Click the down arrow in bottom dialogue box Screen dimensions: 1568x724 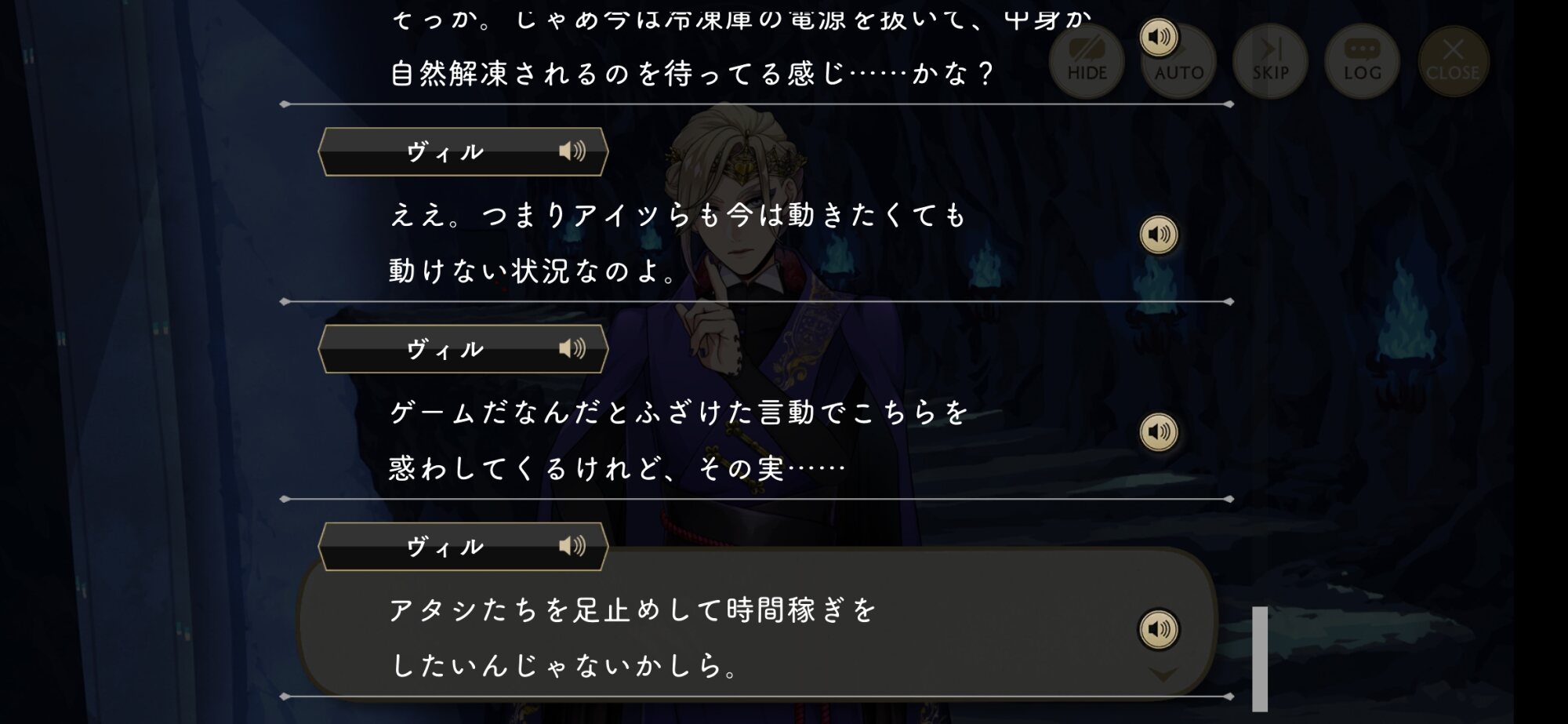coord(1163,675)
